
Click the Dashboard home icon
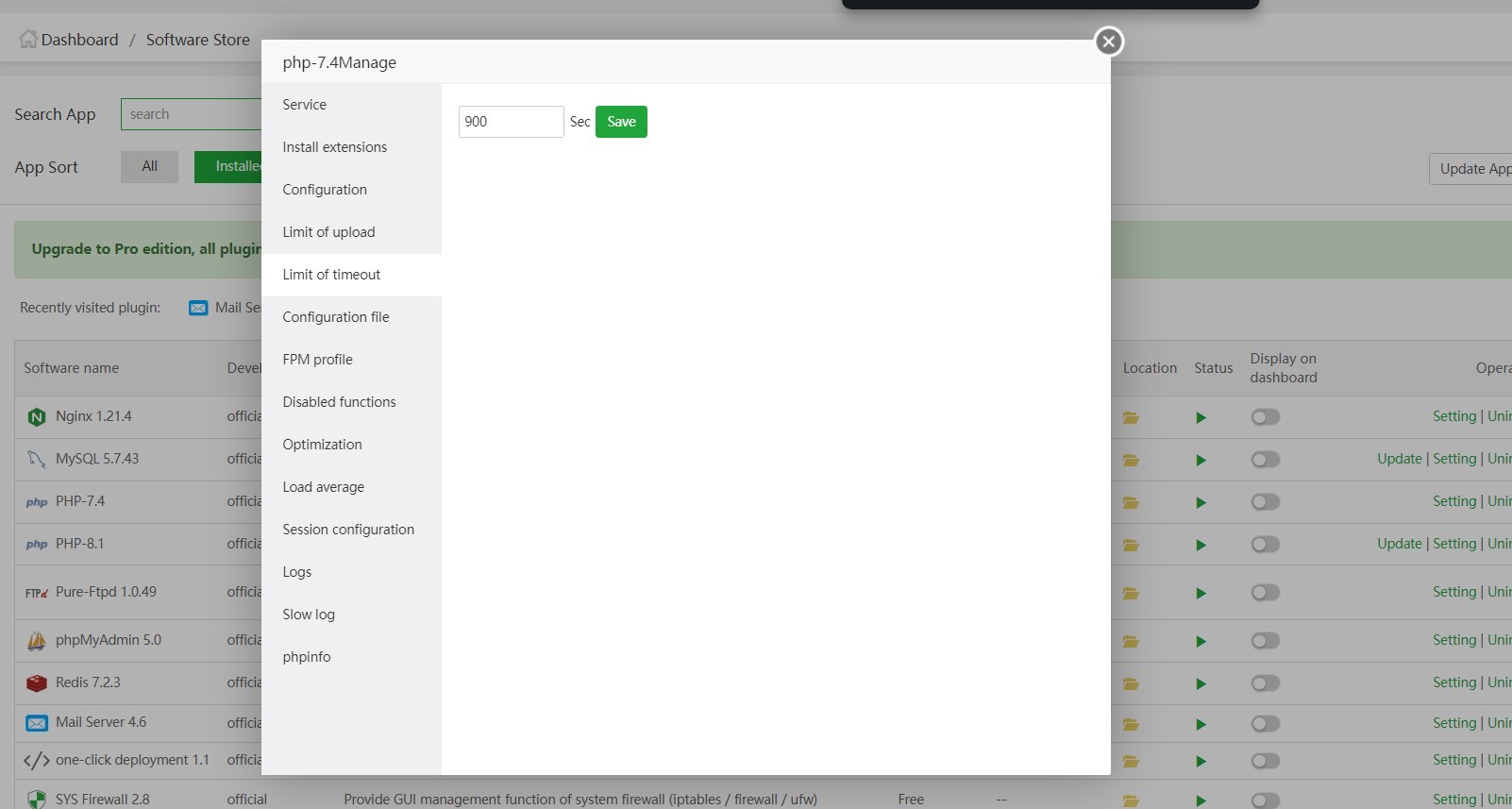[x=28, y=39]
